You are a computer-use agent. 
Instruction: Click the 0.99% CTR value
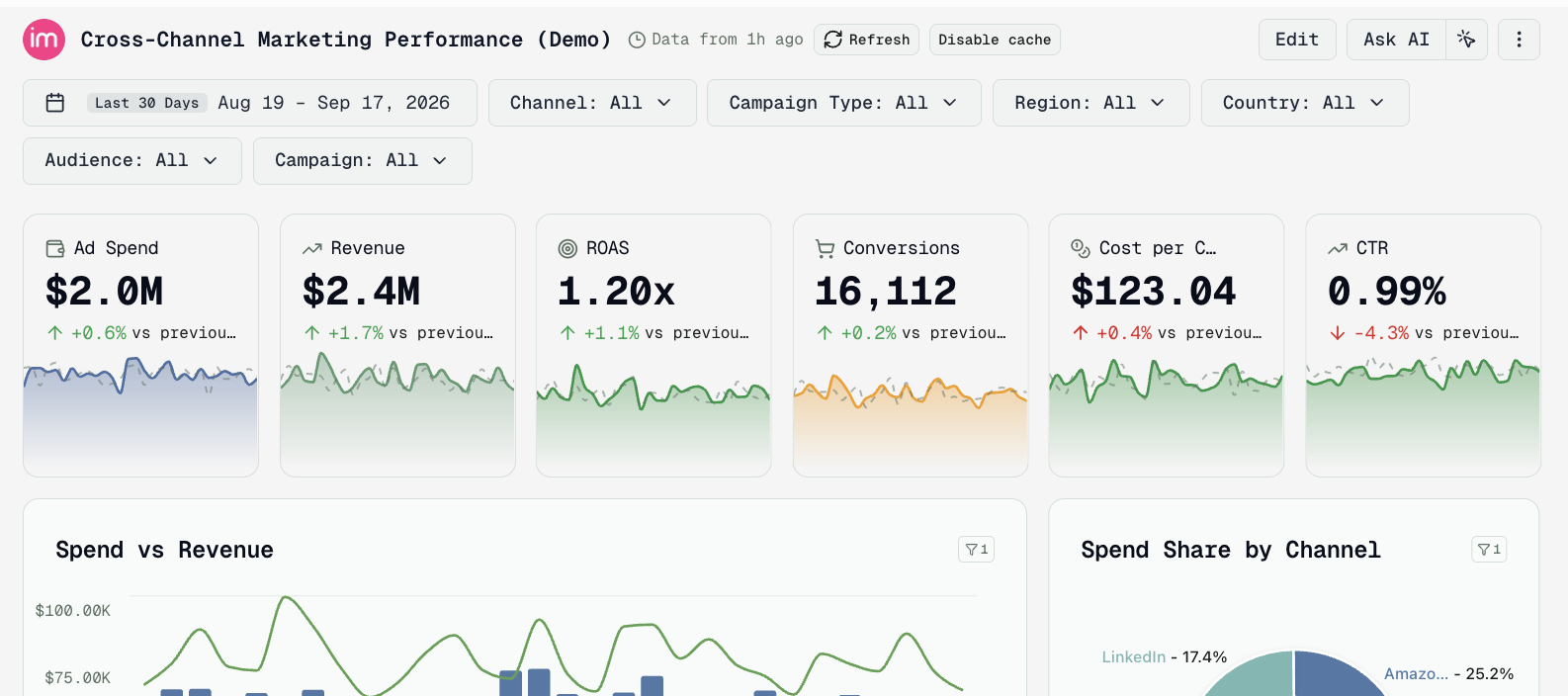(1387, 291)
